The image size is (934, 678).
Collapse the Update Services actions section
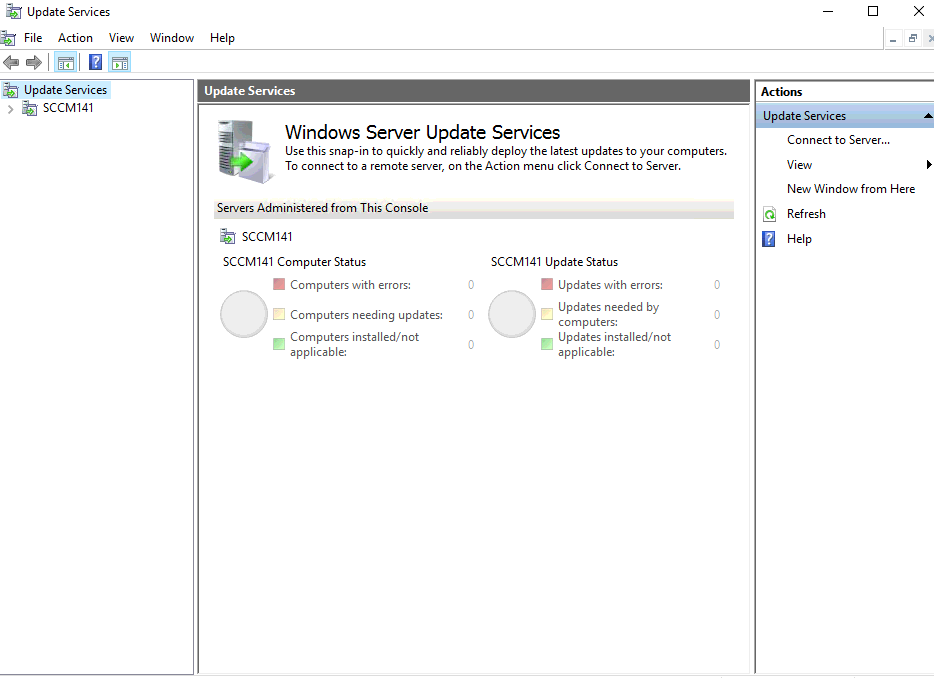pyautogui.click(x=927, y=116)
